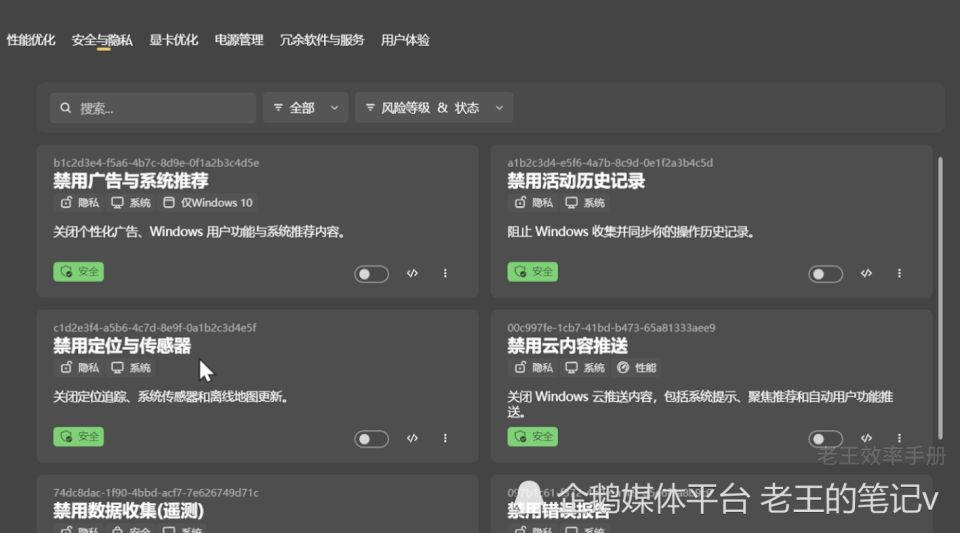The image size is (960, 533).
Task: Click 系统 tag on 禁用活动历史记录 card
Action: coord(585,203)
